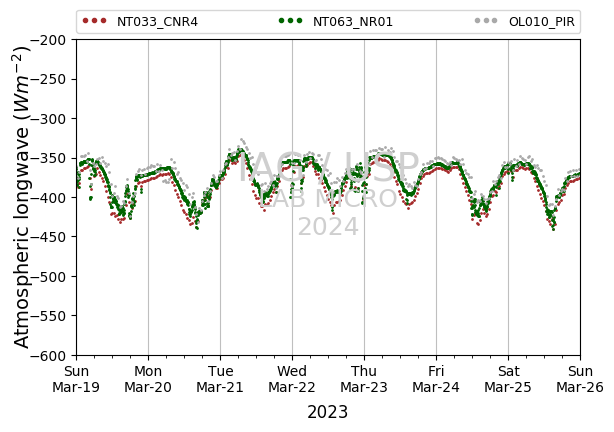
Task: Click the NT033_CNR4 legend label
Action: (157, 22)
